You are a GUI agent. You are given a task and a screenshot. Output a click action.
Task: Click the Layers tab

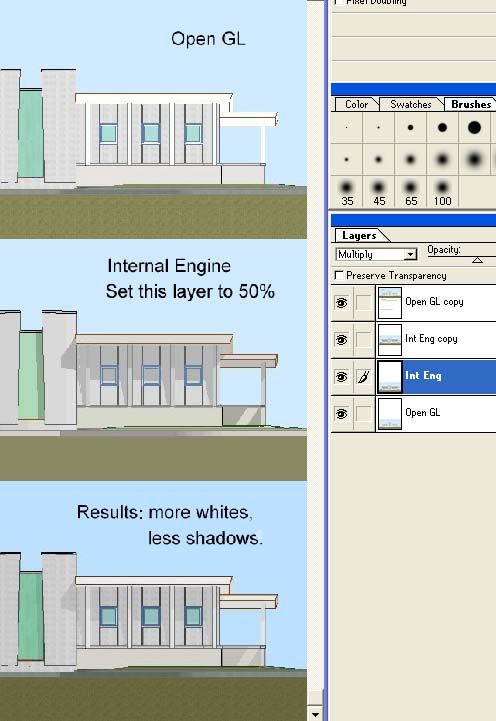point(359,235)
